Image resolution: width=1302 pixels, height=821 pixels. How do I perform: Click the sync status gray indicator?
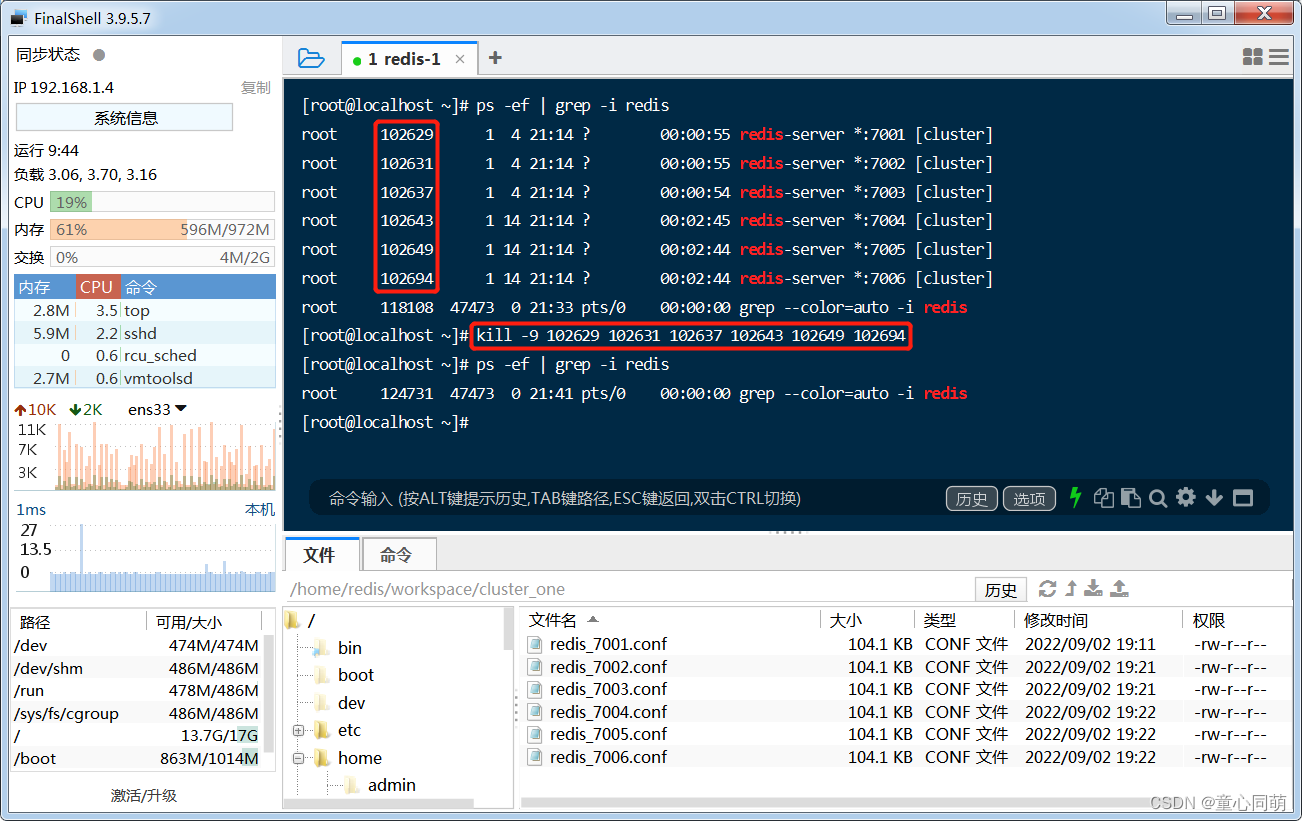click(x=99, y=55)
